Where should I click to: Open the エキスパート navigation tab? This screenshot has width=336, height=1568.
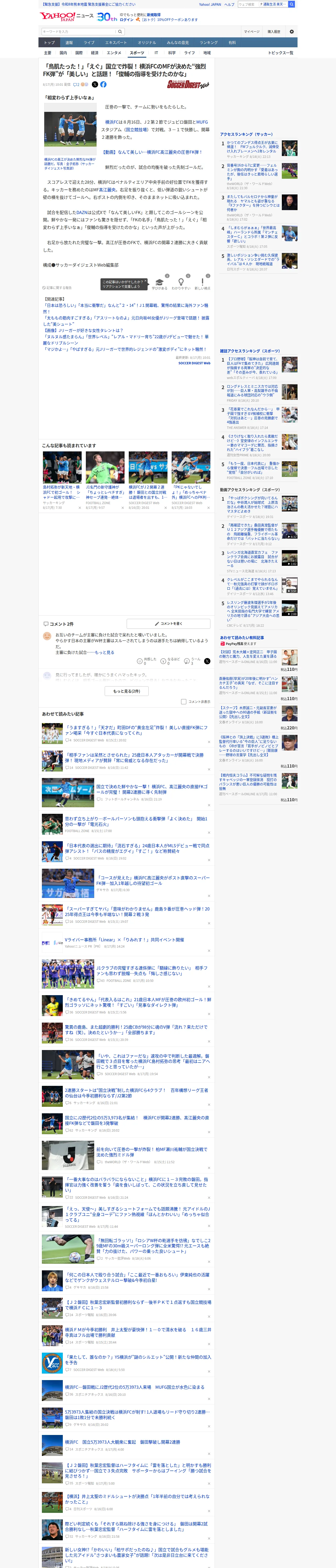click(116, 43)
